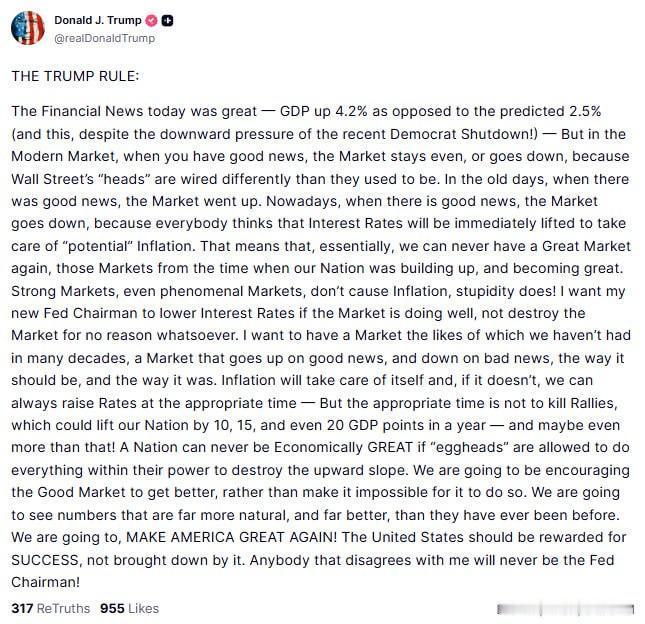Click the GDP up 4.2% phrase
The width and height of the screenshot is (645, 624).
pos(323,111)
